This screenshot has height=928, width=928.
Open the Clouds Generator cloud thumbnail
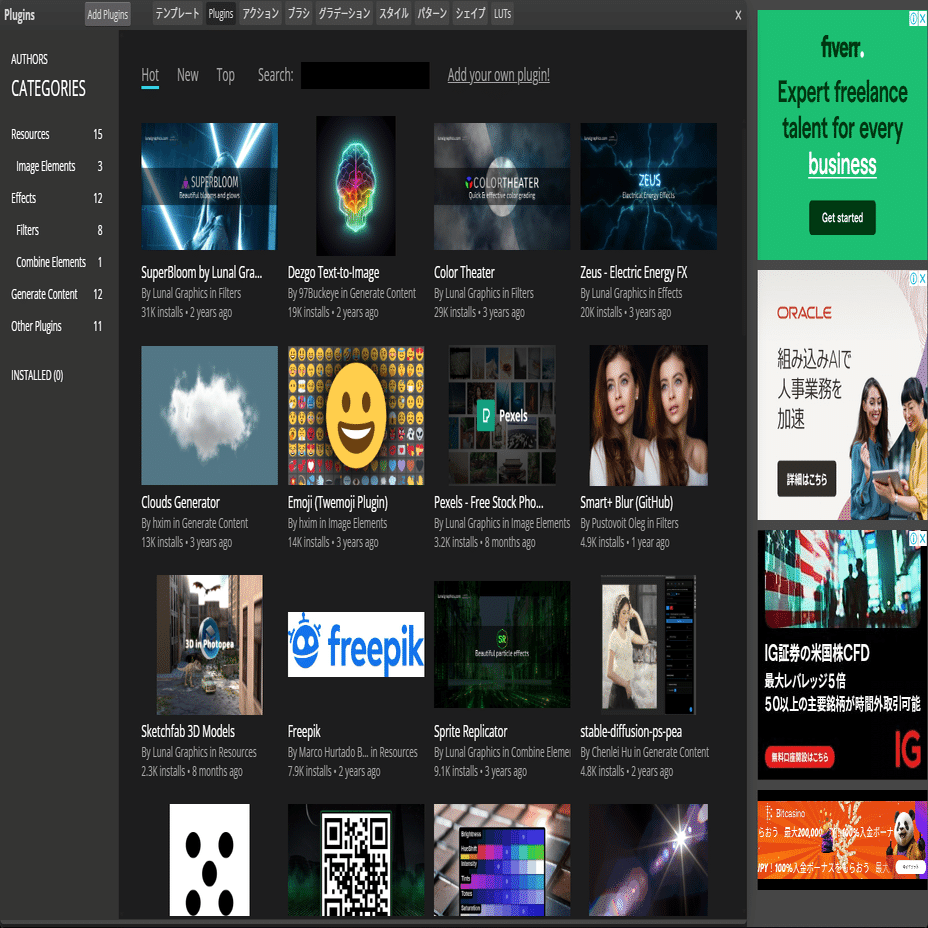click(x=210, y=415)
